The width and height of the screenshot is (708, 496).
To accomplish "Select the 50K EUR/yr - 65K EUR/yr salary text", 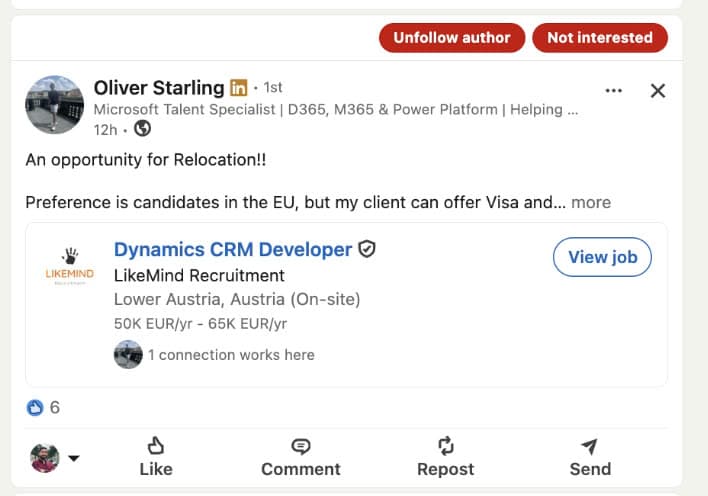I will (200, 323).
